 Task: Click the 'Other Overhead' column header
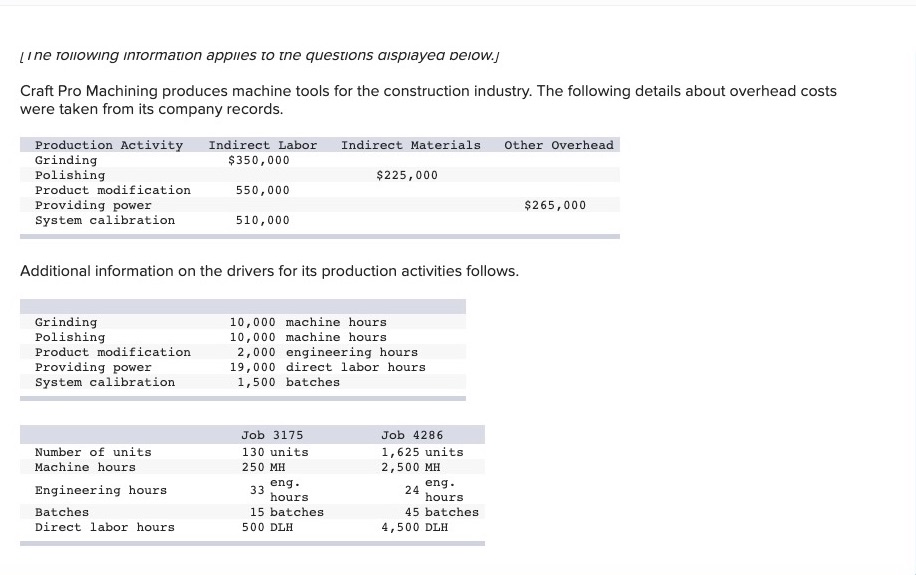[559, 145]
